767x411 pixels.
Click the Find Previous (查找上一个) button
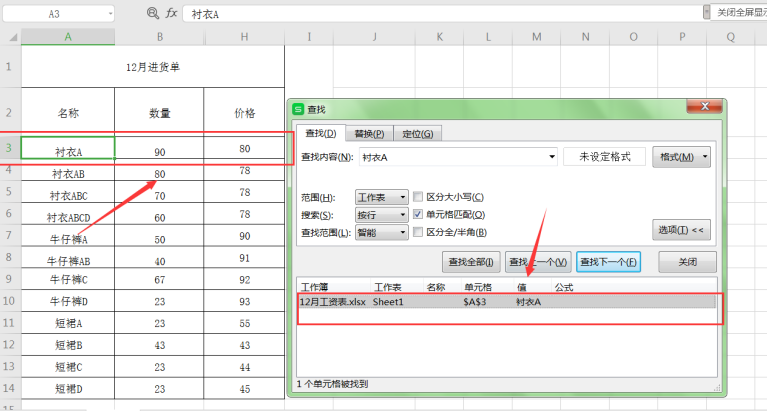pyautogui.click(x=538, y=262)
